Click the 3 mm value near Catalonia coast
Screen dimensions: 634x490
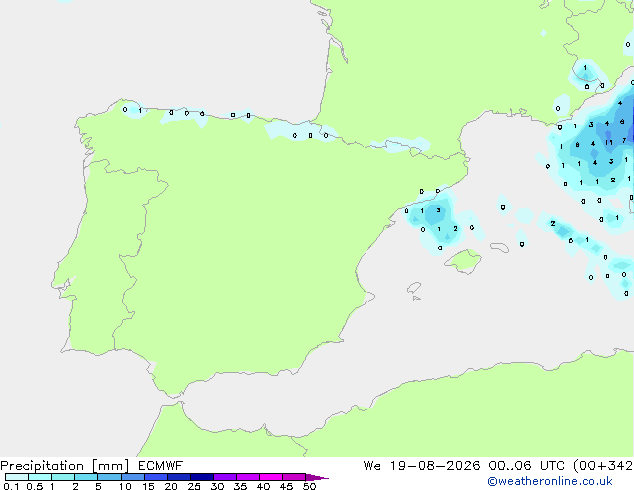click(x=438, y=210)
